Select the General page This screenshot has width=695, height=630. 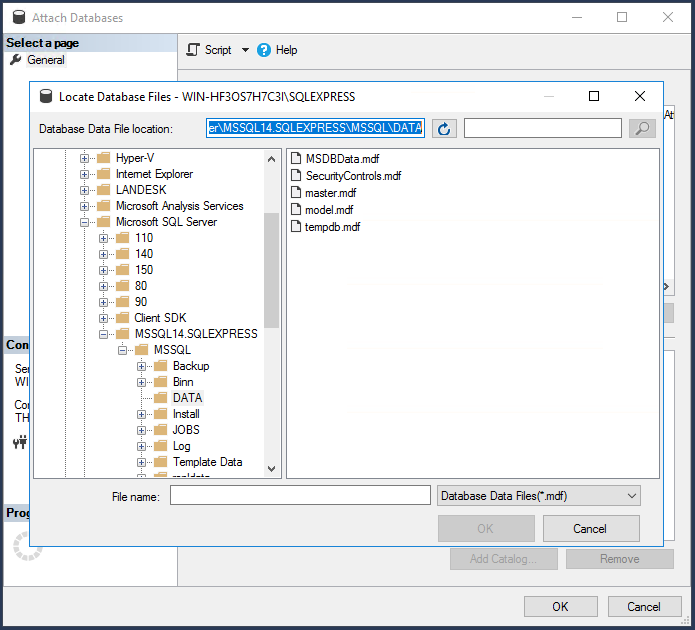pyautogui.click(x=46, y=60)
